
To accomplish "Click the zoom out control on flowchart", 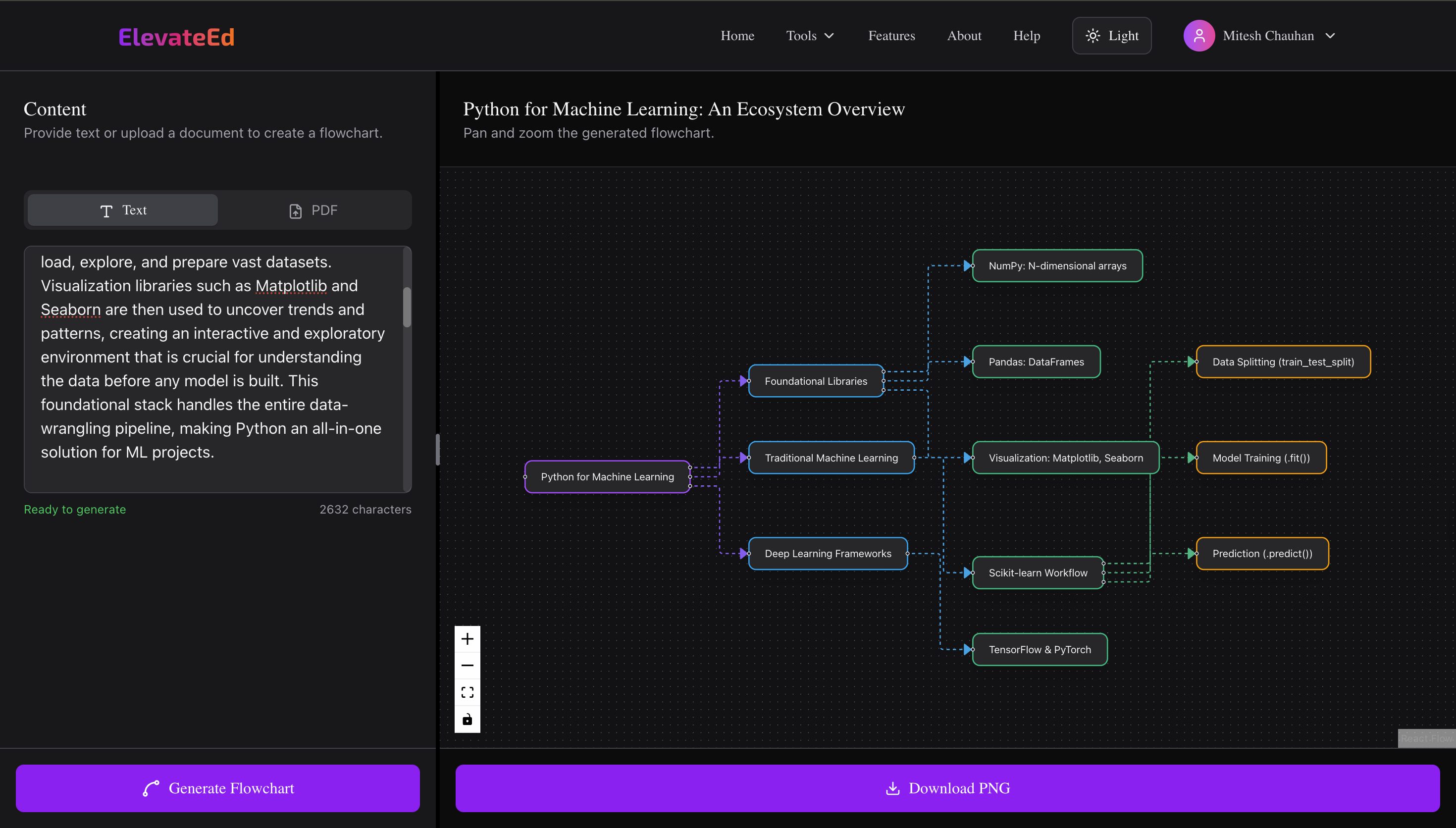I will tap(468, 665).
